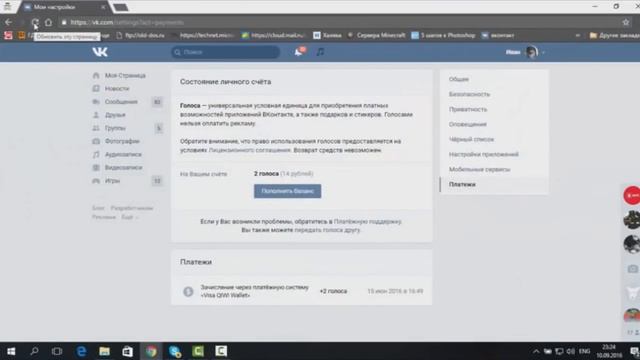Open the music note icon in header
This screenshot has width=640, height=360.
pyautogui.click(x=320, y=52)
